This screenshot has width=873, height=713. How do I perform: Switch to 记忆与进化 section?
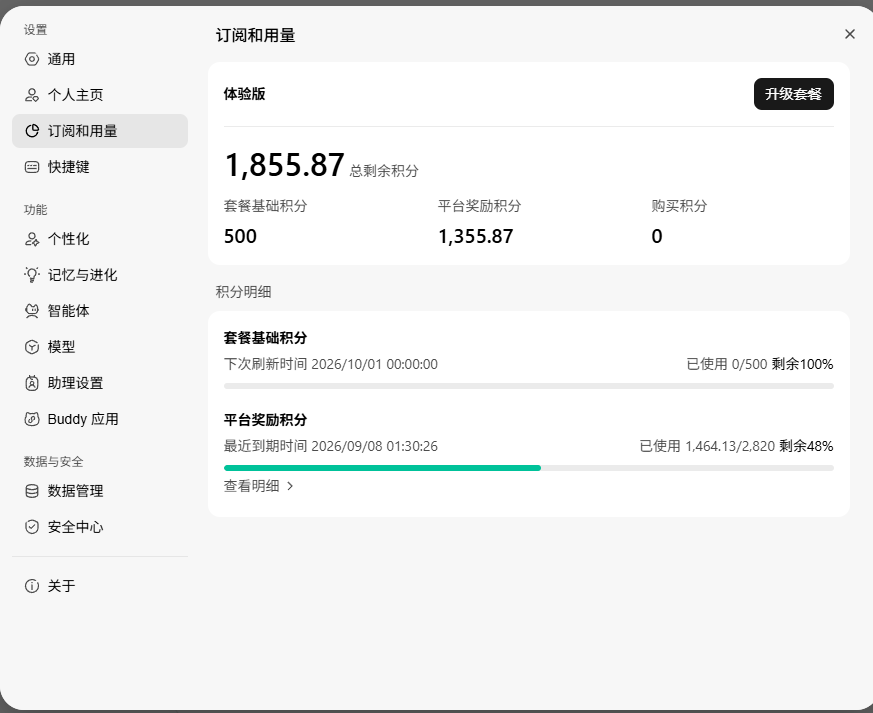click(x=100, y=275)
